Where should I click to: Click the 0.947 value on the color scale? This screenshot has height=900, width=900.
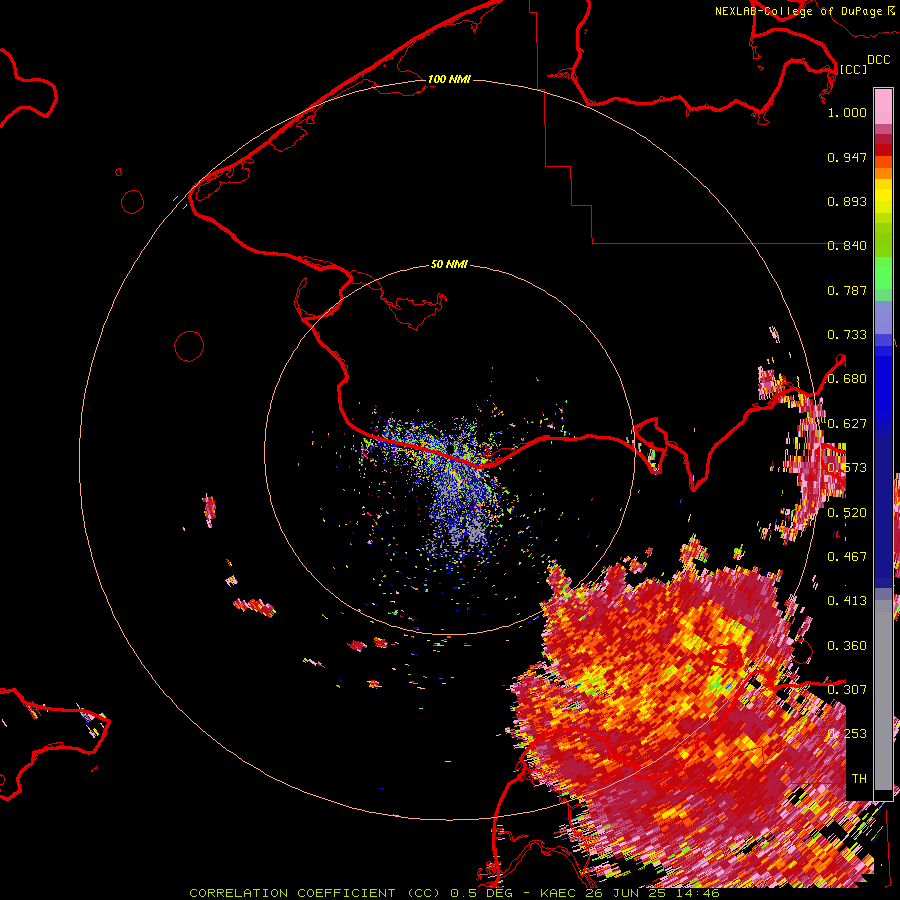847,157
